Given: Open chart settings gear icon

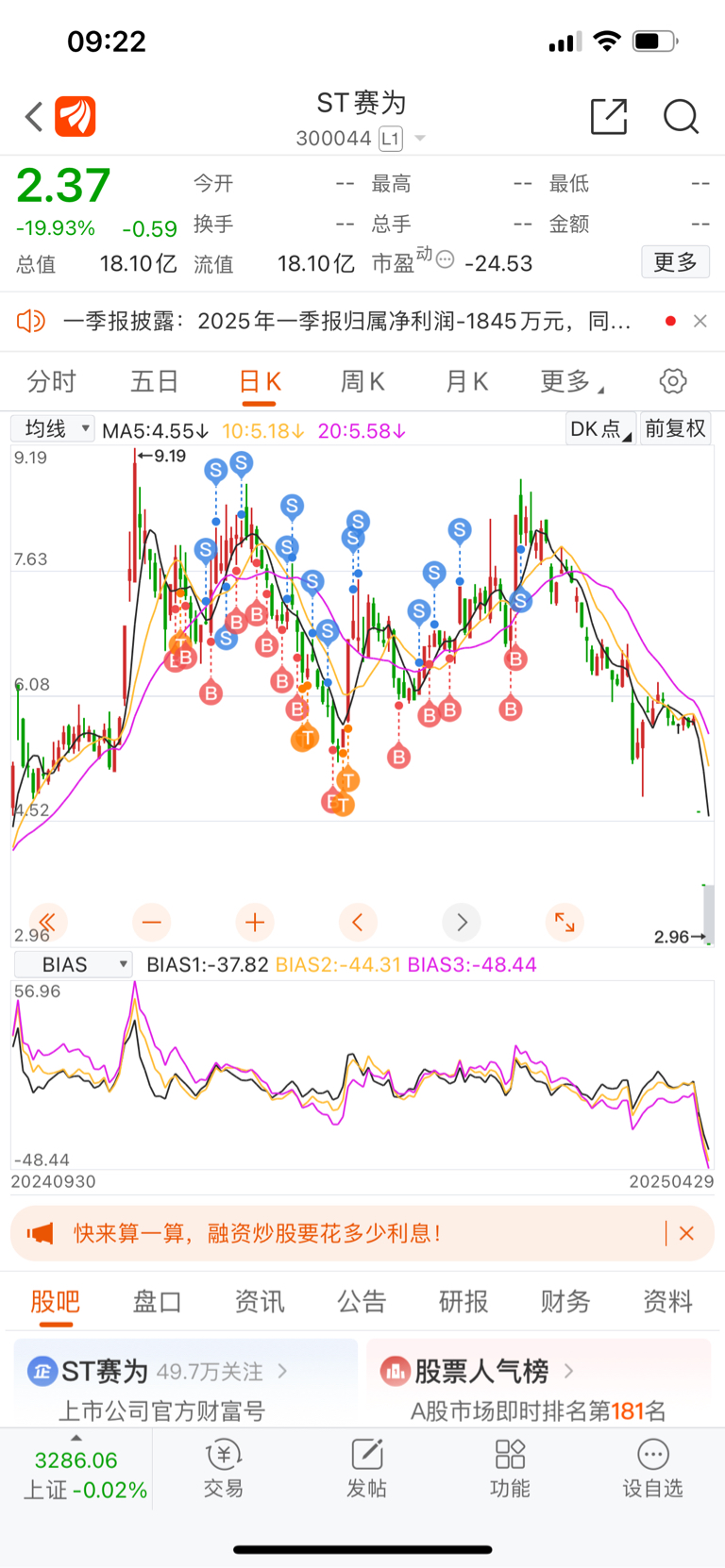Looking at the screenshot, I should [673, 382].
